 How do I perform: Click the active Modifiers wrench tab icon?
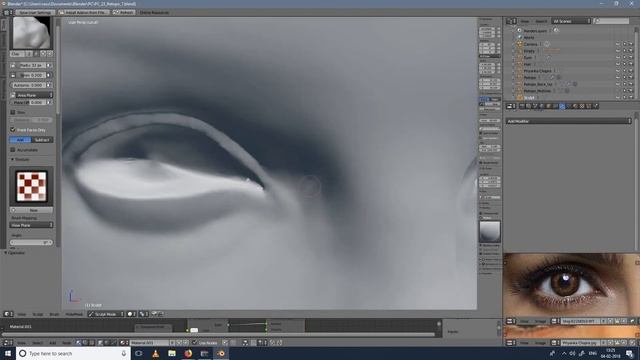click(x=562, y=106)
